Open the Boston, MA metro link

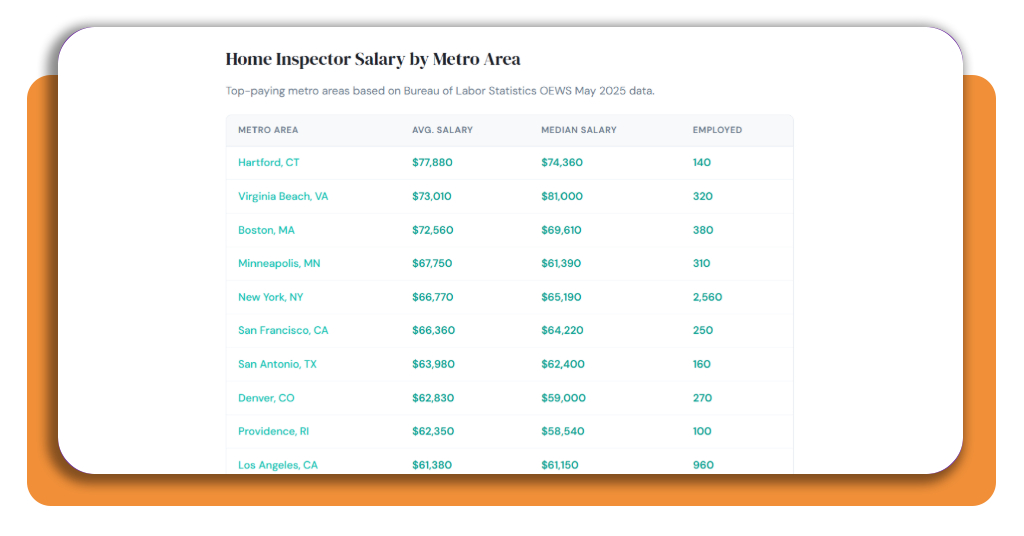pos(266,230)
